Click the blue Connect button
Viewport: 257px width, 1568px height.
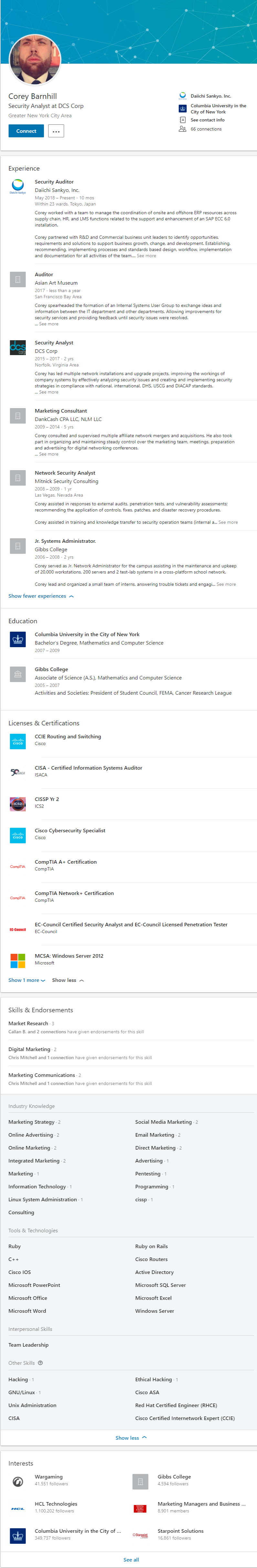pos(26,131)
